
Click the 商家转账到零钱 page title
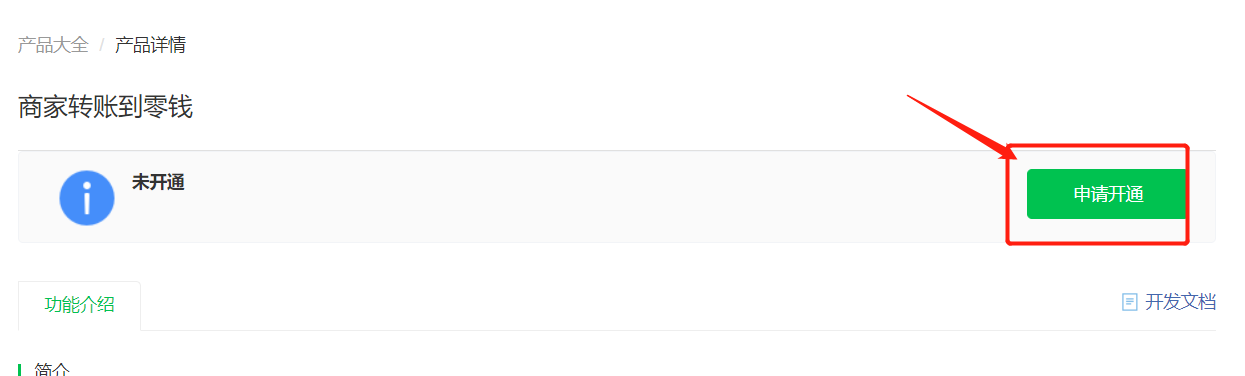pos(105,108)
